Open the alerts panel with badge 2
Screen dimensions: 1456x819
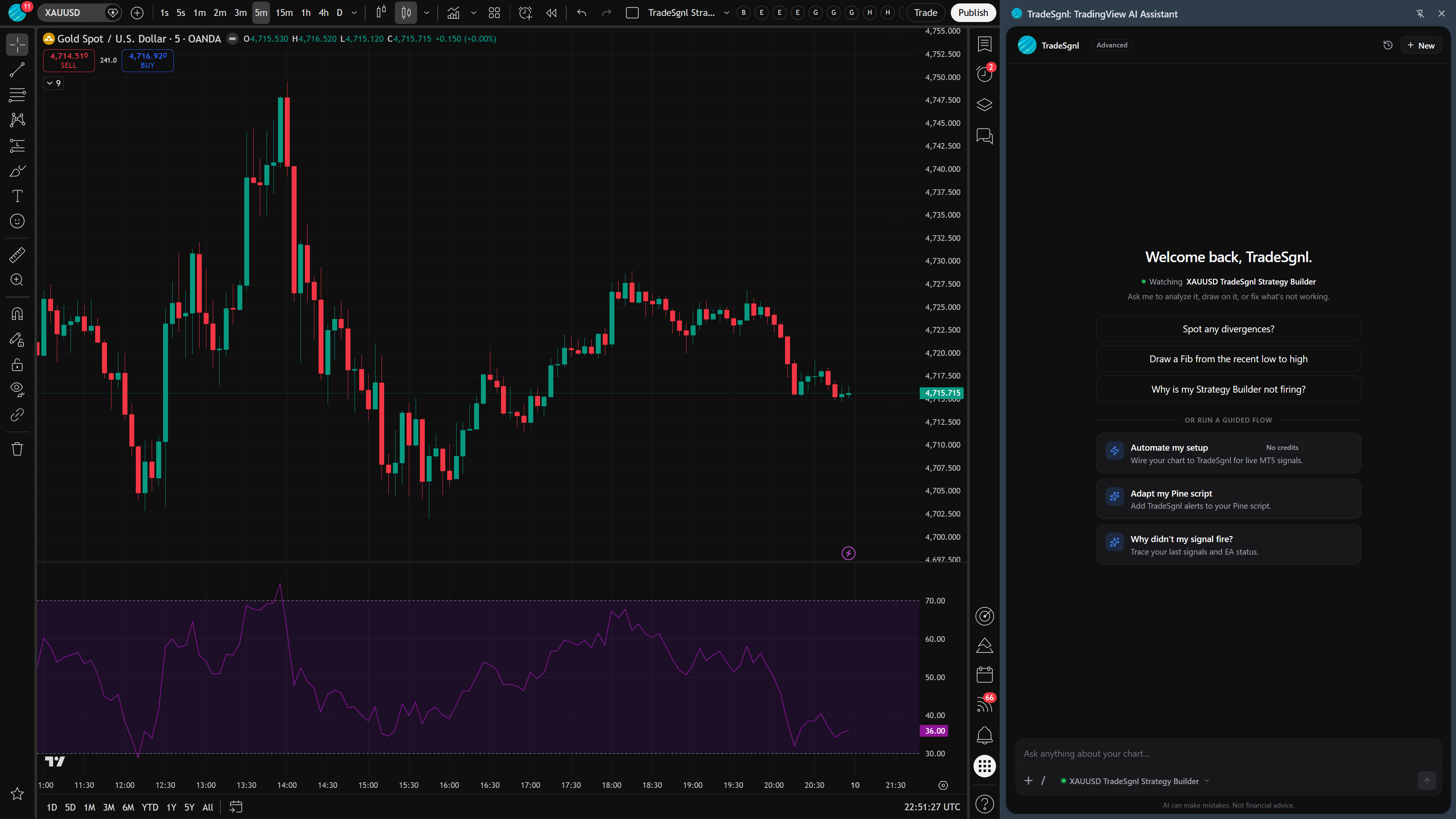(985, 74)
